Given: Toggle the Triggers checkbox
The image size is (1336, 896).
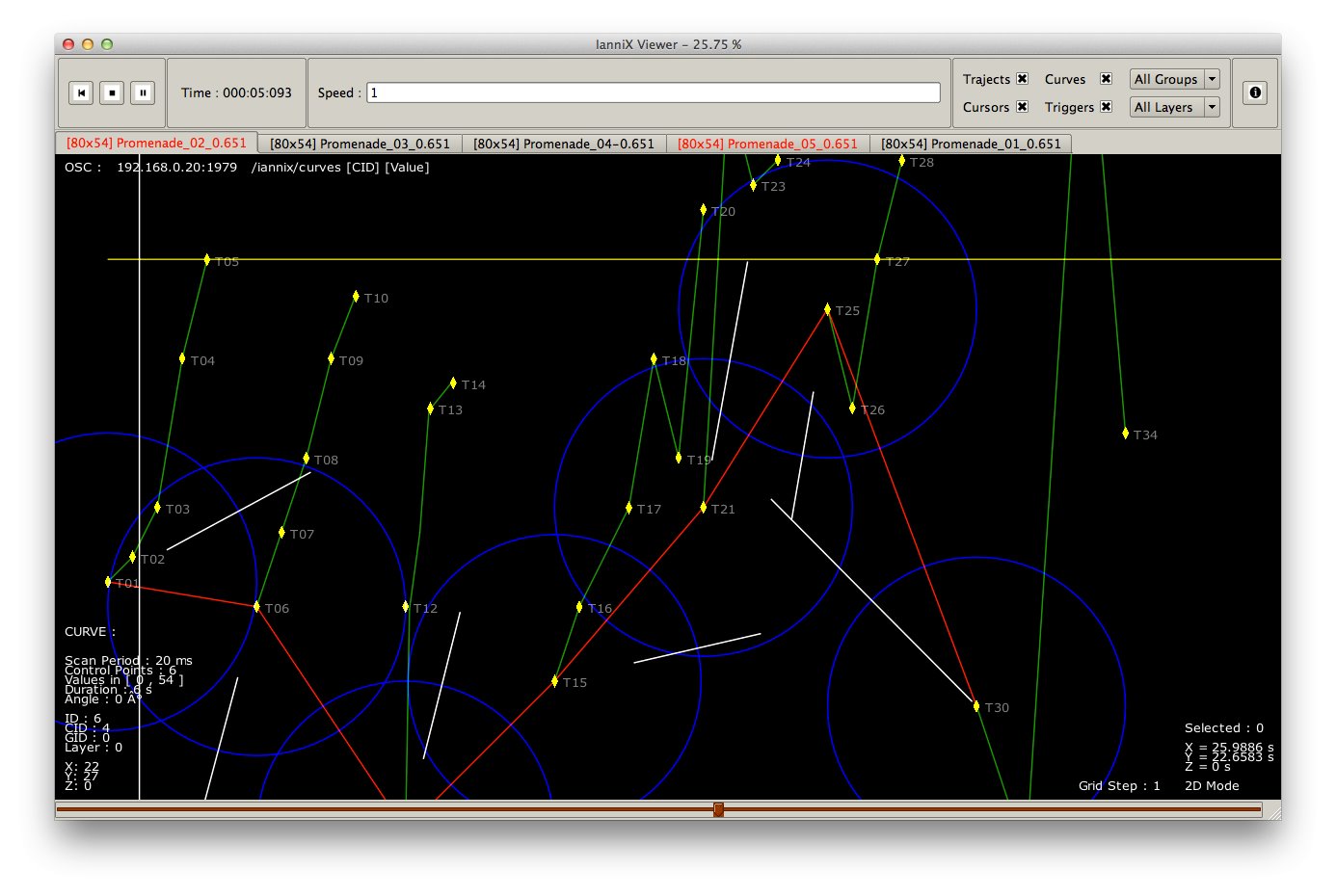Looking at the screenshot, I should point(1107,107).
